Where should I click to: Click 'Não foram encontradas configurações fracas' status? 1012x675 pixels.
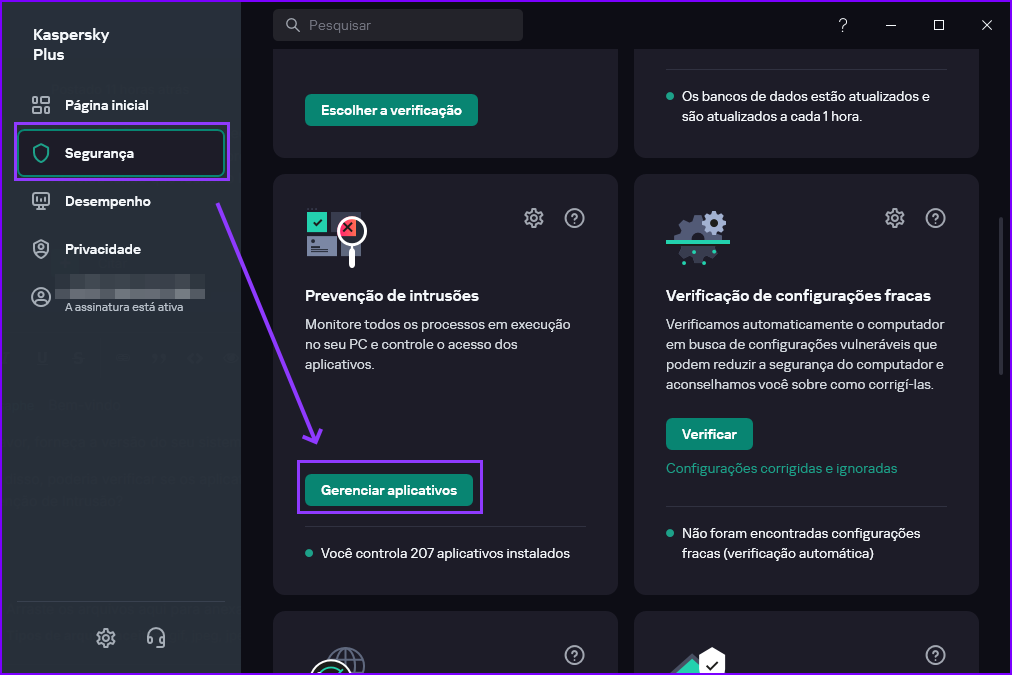point(801,543)
